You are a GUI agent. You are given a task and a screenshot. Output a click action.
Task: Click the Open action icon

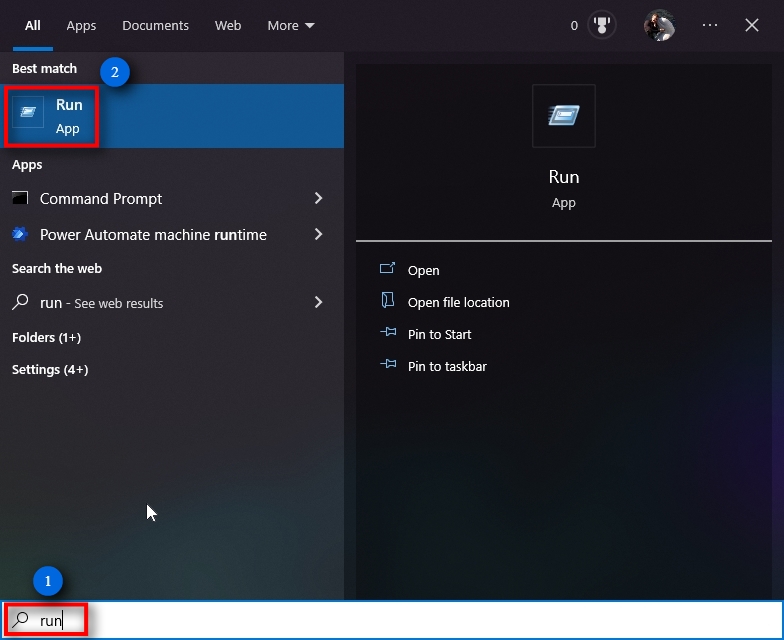pyautogui.click(x=388, y=268)
